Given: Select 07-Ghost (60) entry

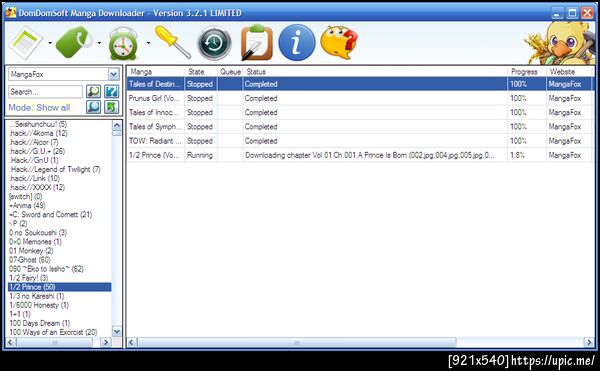Looking at the screenshot, I should 30,260.
